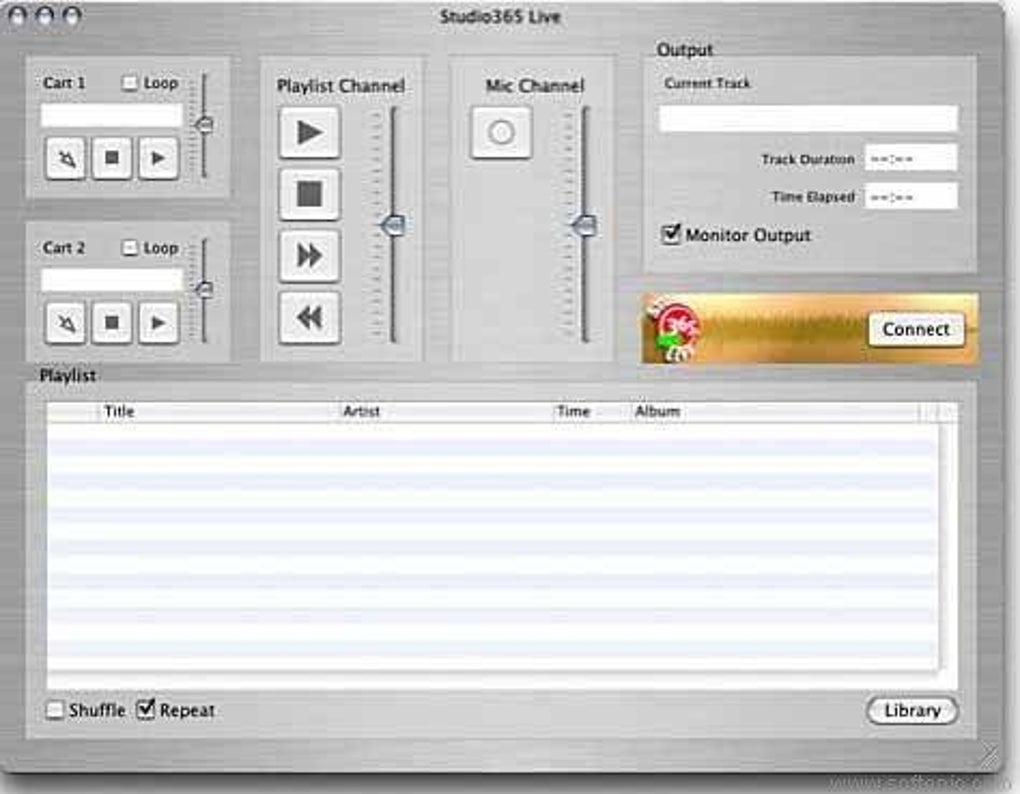Click the Cart 2 mute speaker icon
Image resolution: width=1020 pixels, height=794 pixels.
coord(66,323)
